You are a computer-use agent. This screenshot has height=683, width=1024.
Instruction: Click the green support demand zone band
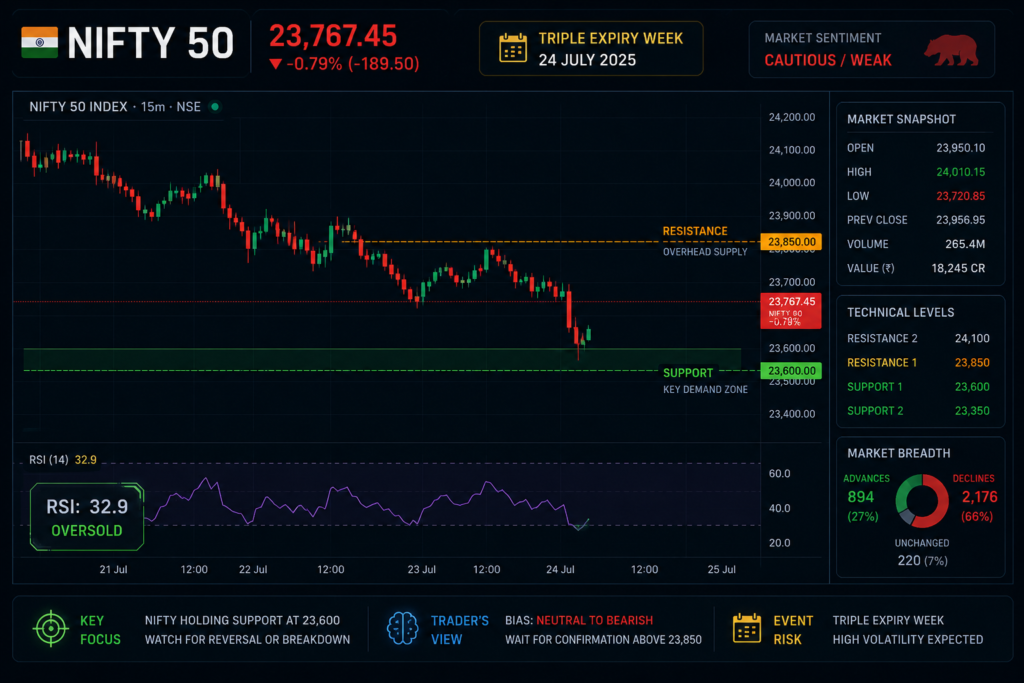[x=382, y=359]
